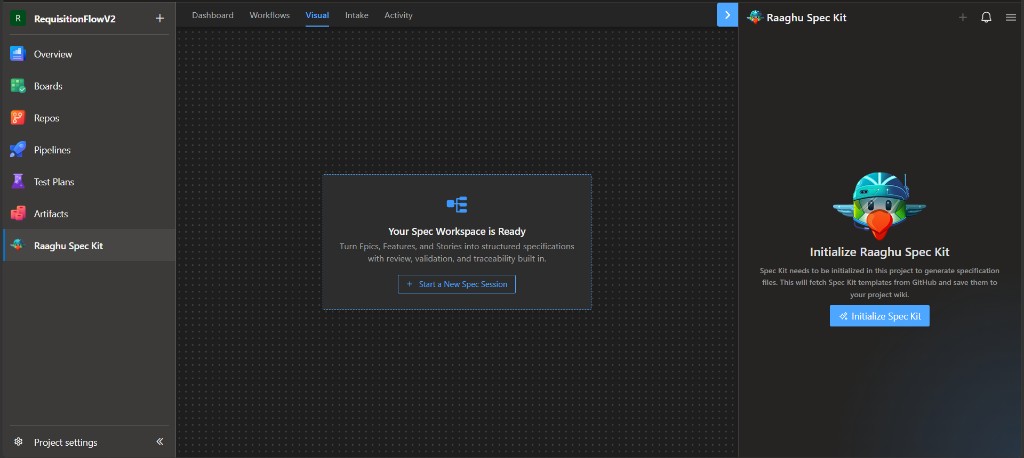Viewport: 1024px width, 458px height.
Task: Click 'Your Spec Workspace is Ready' heading
Action: tap(457, 231)
